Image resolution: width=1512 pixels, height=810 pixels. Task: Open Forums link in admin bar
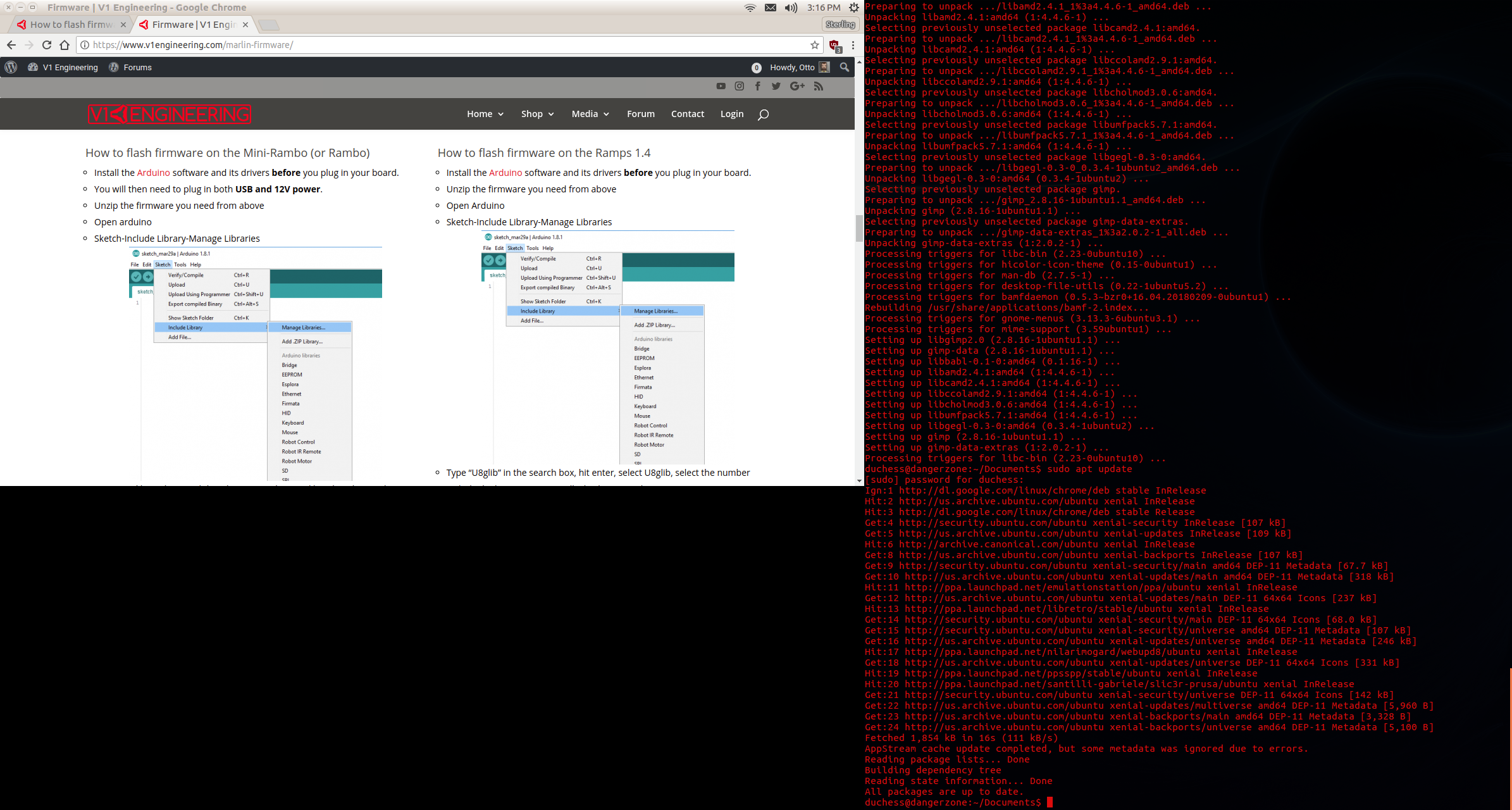(130, 67)
